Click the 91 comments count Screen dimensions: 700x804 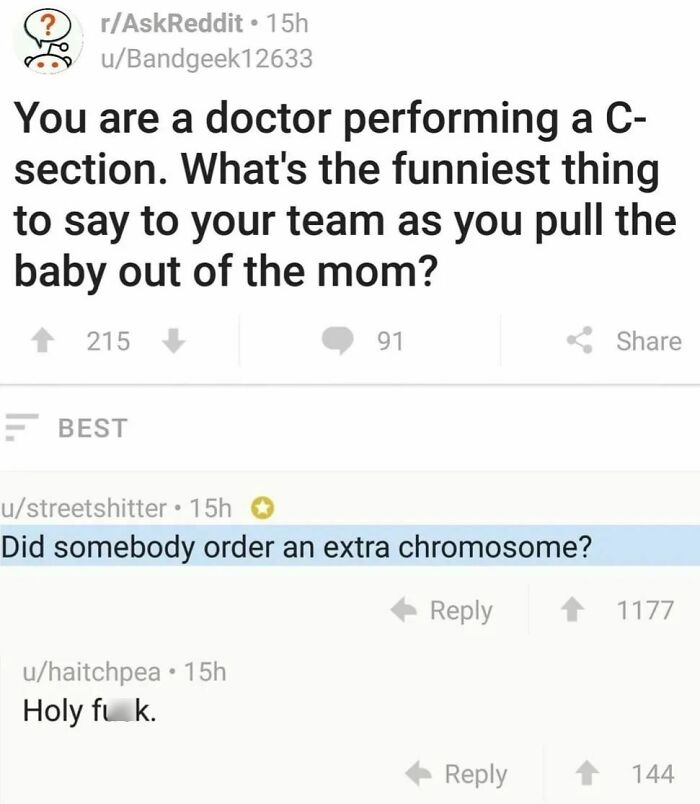(388, 341)
